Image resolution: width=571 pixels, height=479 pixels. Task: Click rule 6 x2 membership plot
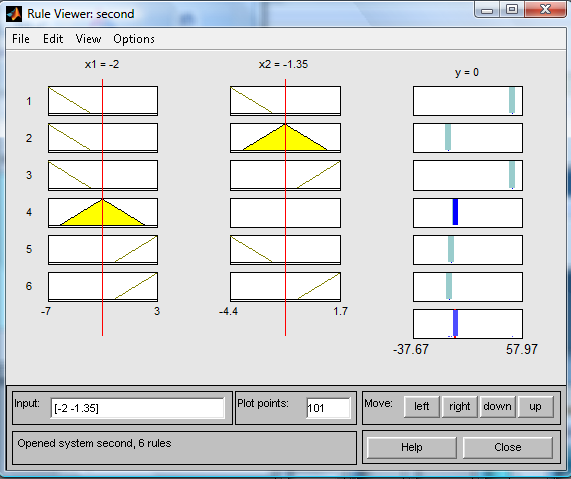click(x=286, y=287)
